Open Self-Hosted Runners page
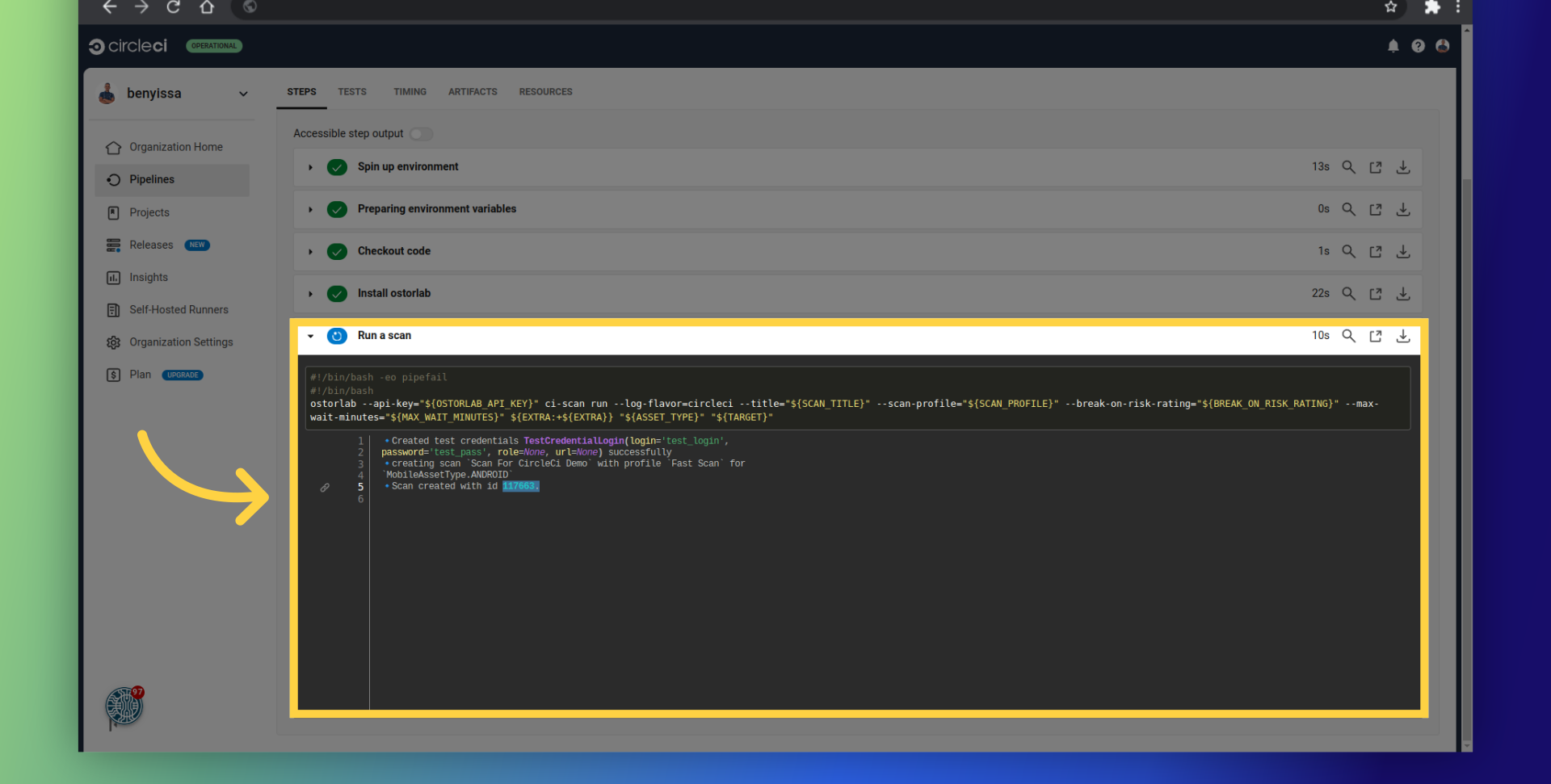This screenshot has width=1551, height=784. [179, 310]
